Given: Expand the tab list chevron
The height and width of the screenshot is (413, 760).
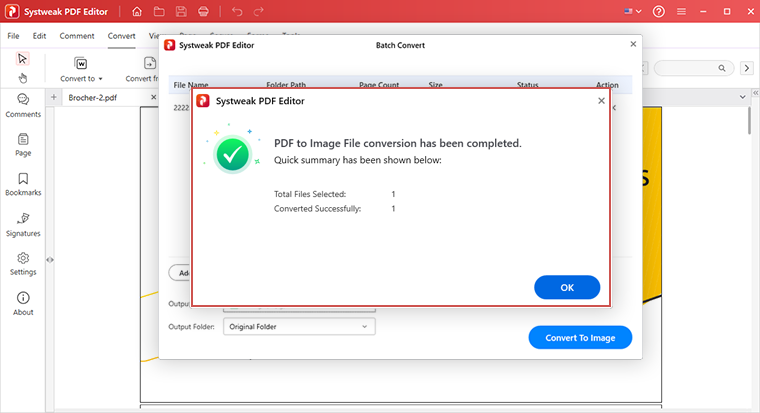Looking at the screenshot, I should (x=743, y=97).
